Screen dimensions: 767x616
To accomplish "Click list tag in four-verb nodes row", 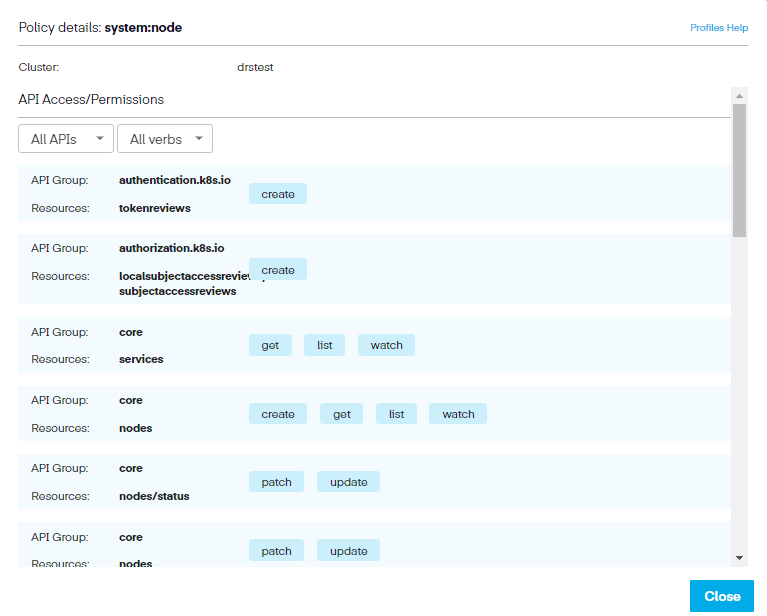I will click(x=396, y=414).
